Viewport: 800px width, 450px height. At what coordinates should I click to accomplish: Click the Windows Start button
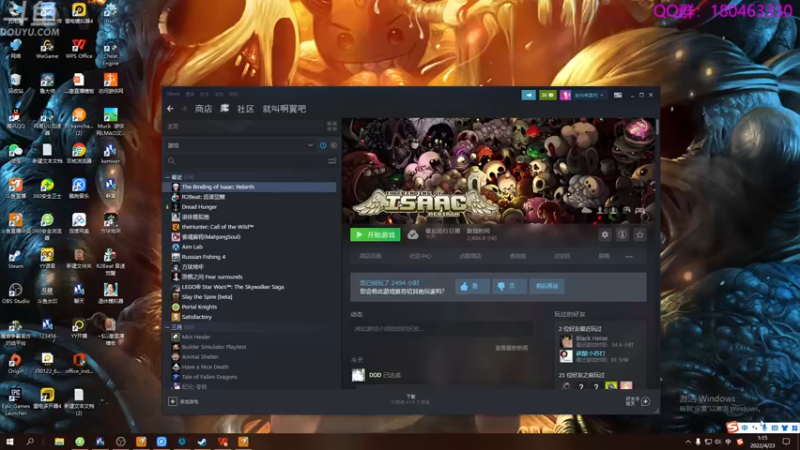10,441
